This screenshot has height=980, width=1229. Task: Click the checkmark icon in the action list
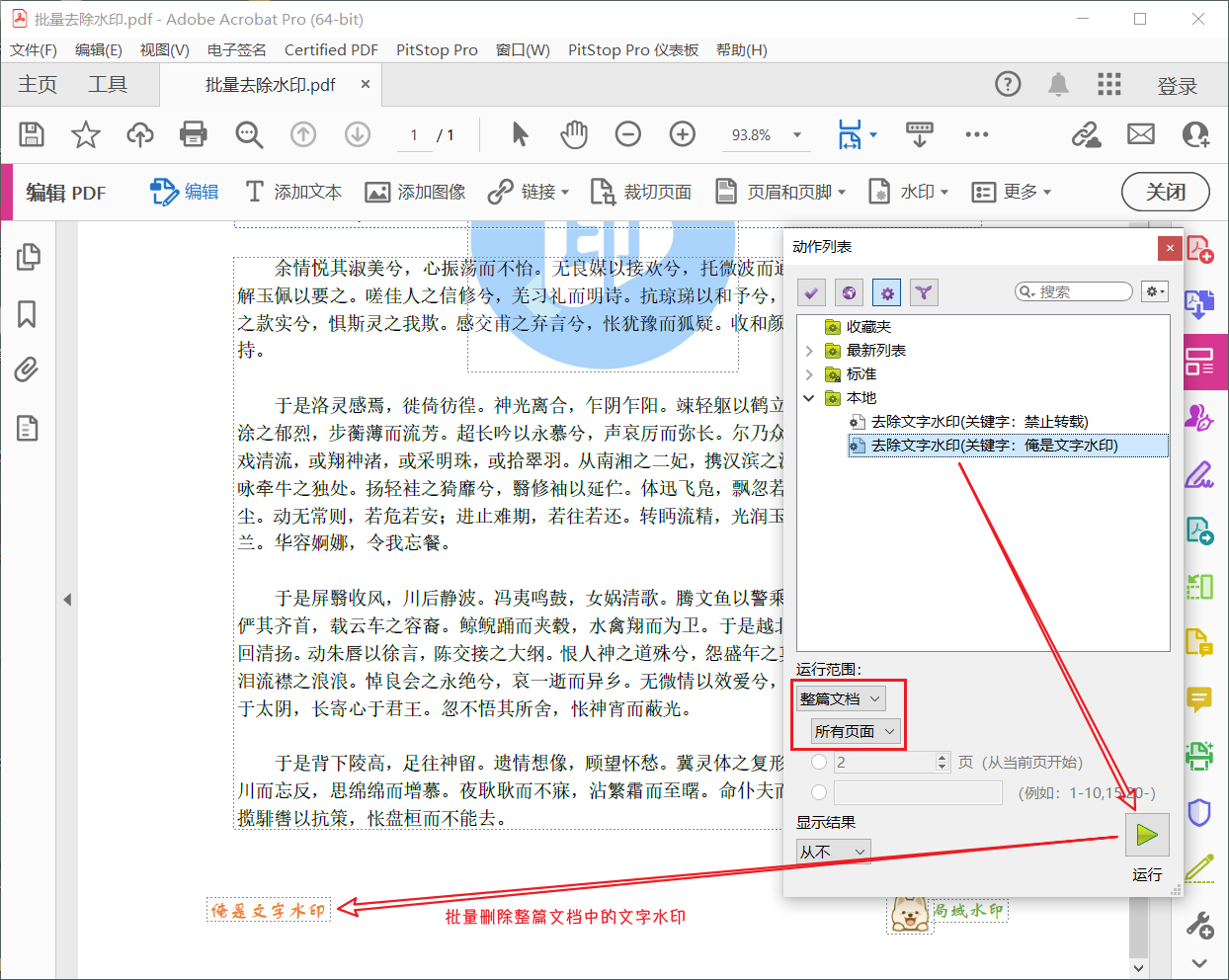811,292
